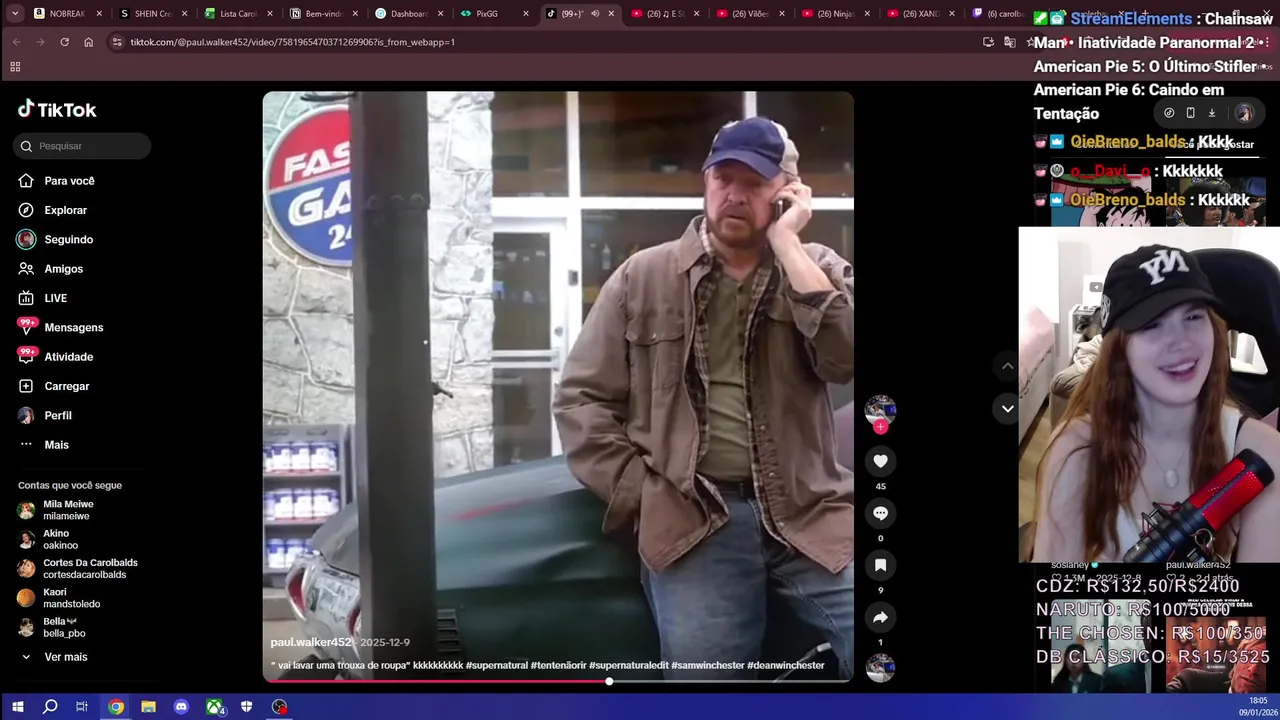This screenshot has width=1280, height=720.
Task: Open the site info icon in address bar
Action: click(x=116, y=42)
